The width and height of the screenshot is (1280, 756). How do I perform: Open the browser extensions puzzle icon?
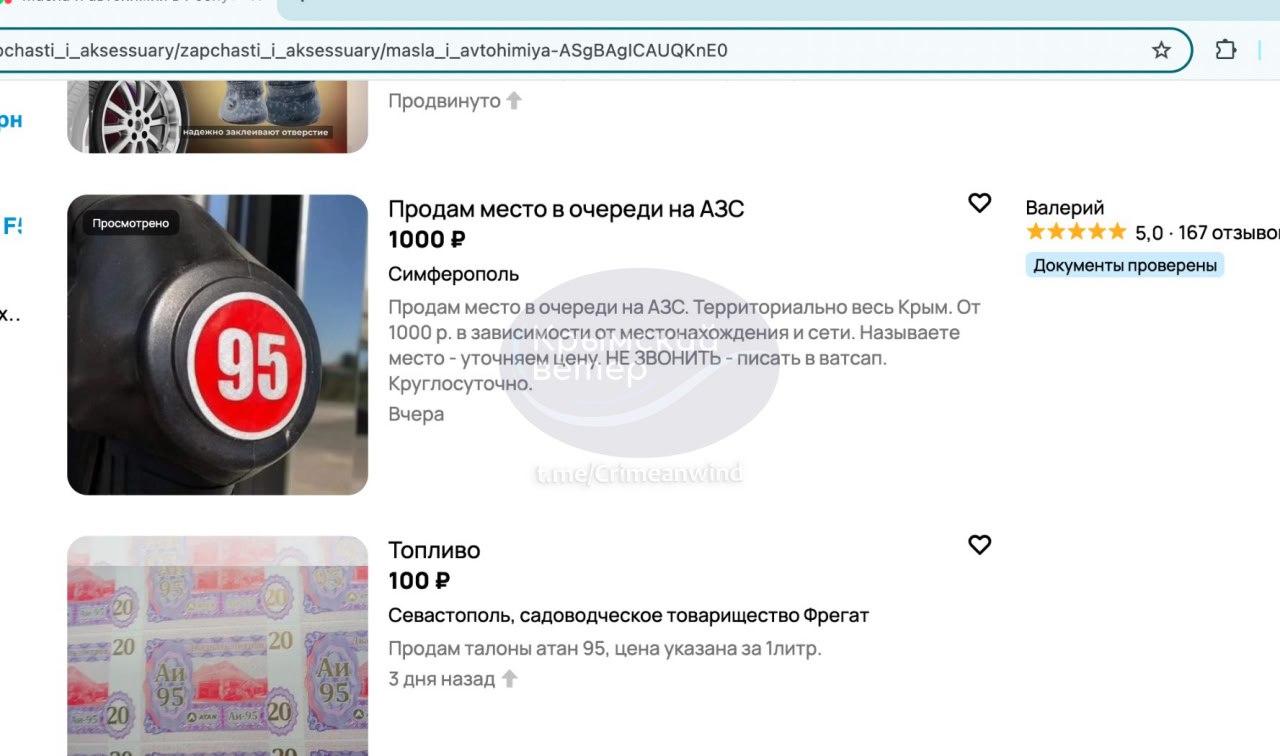click(1226, 50)
